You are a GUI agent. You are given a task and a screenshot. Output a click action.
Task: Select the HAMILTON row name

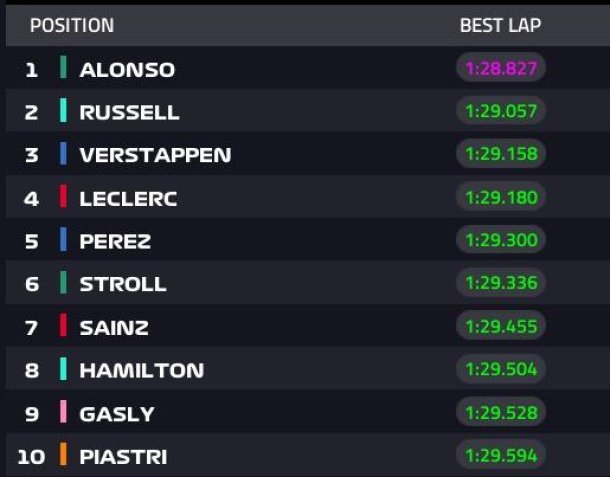click(x=142, y=370)
